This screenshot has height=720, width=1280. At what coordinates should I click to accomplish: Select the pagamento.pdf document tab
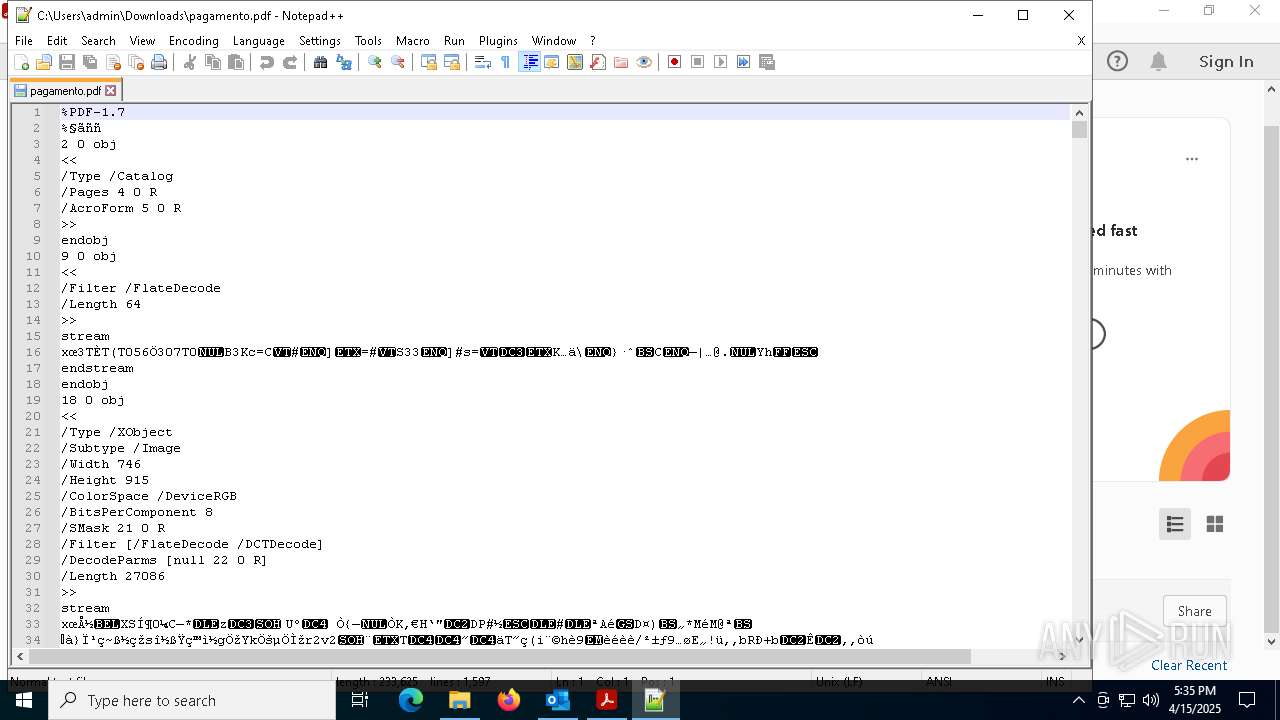65,91
